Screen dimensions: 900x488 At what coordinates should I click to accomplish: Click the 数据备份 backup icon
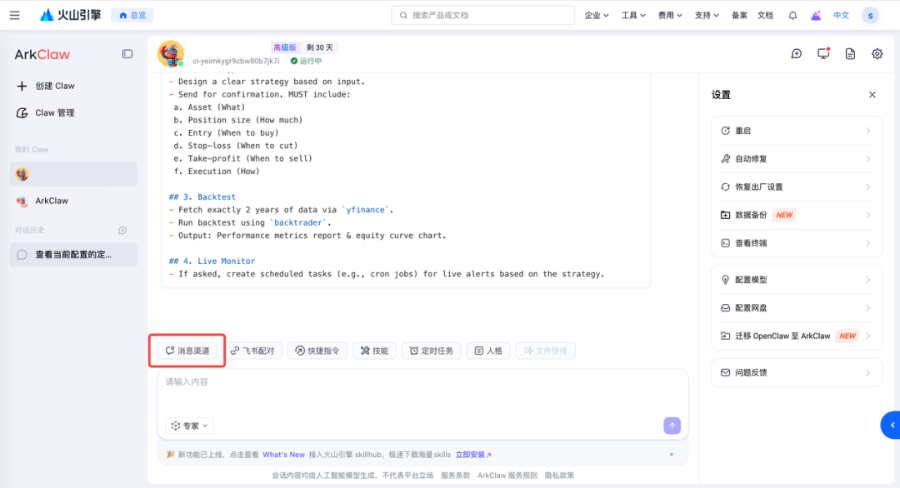tap(726, 215)
